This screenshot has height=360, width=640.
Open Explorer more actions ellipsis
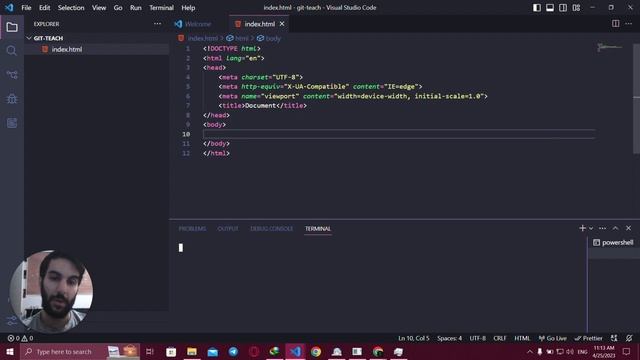click(158, 24)
